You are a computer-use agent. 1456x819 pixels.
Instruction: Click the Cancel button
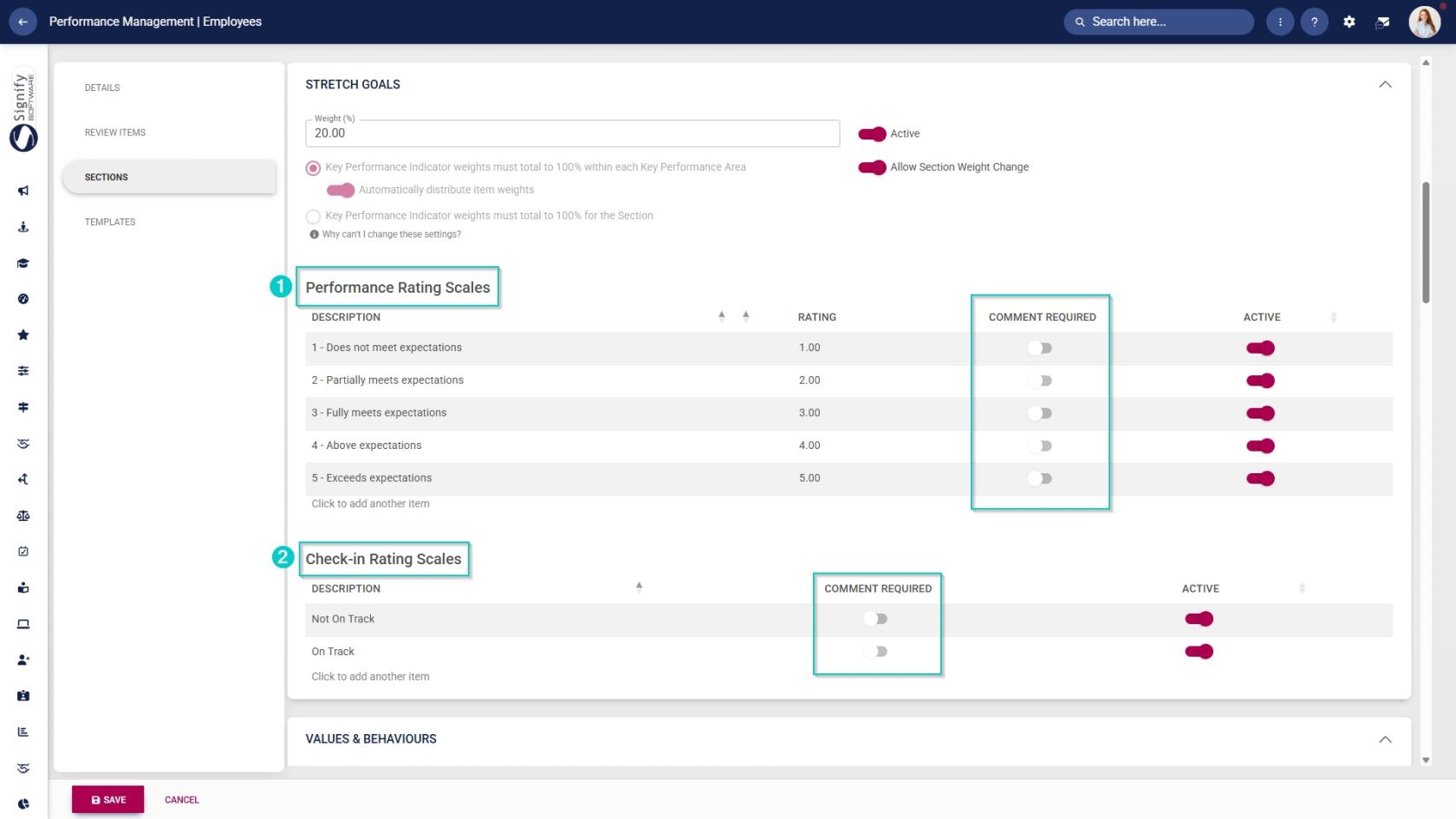coord(182,800)
